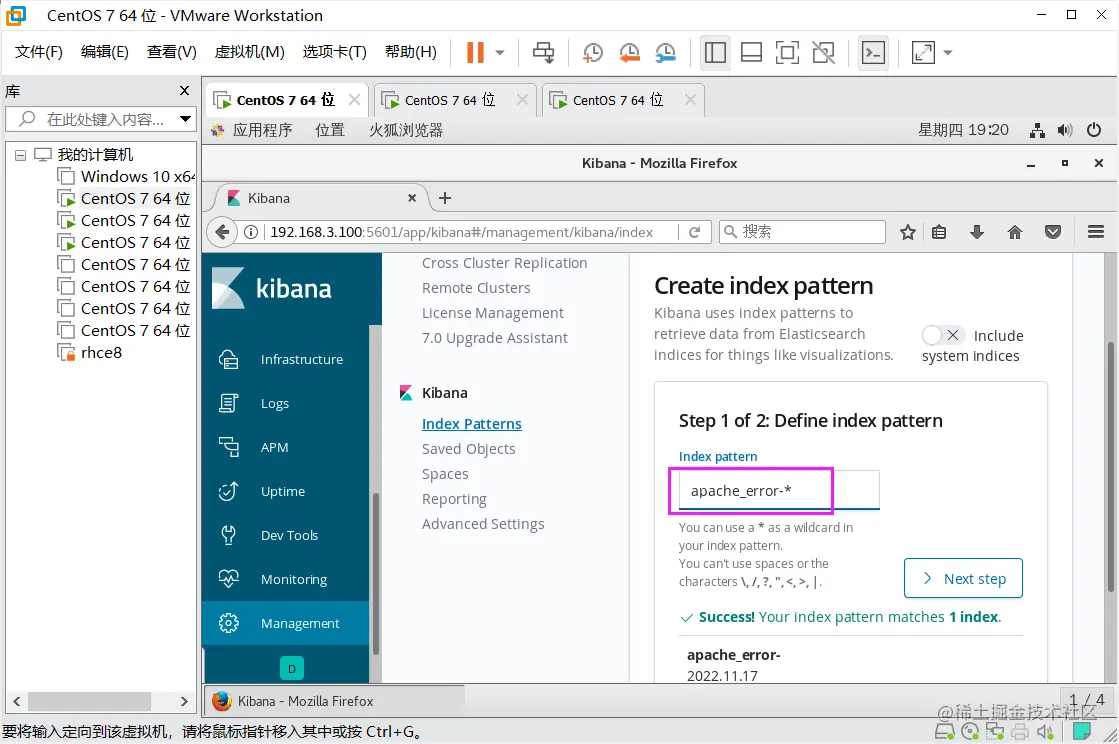Image resolution: width=1119 pixels, height=744 pixels.
Task: Open APM in Kibana sidebar
Action: pyautogui.click(x=285, y=447)
